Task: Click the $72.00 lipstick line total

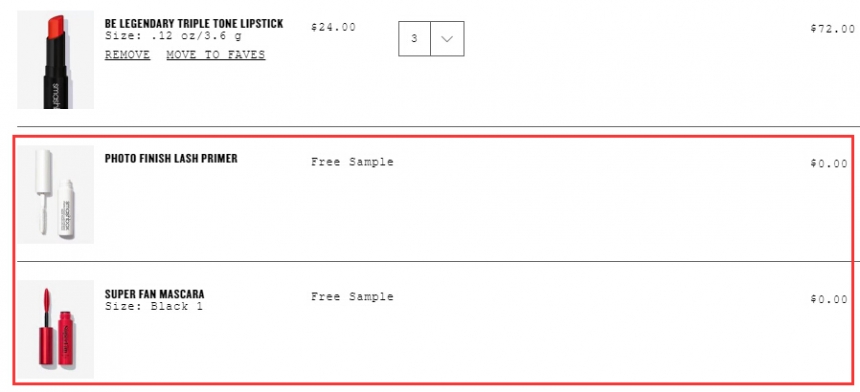Action: [832, 29]
